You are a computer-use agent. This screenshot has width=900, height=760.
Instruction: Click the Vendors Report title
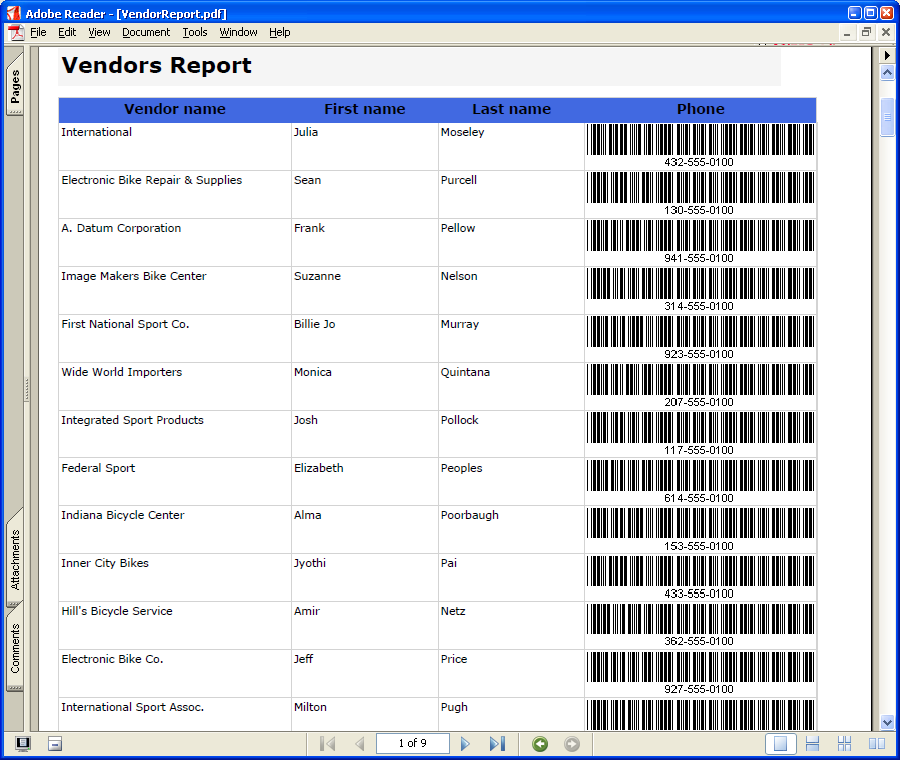pos(156,65)
